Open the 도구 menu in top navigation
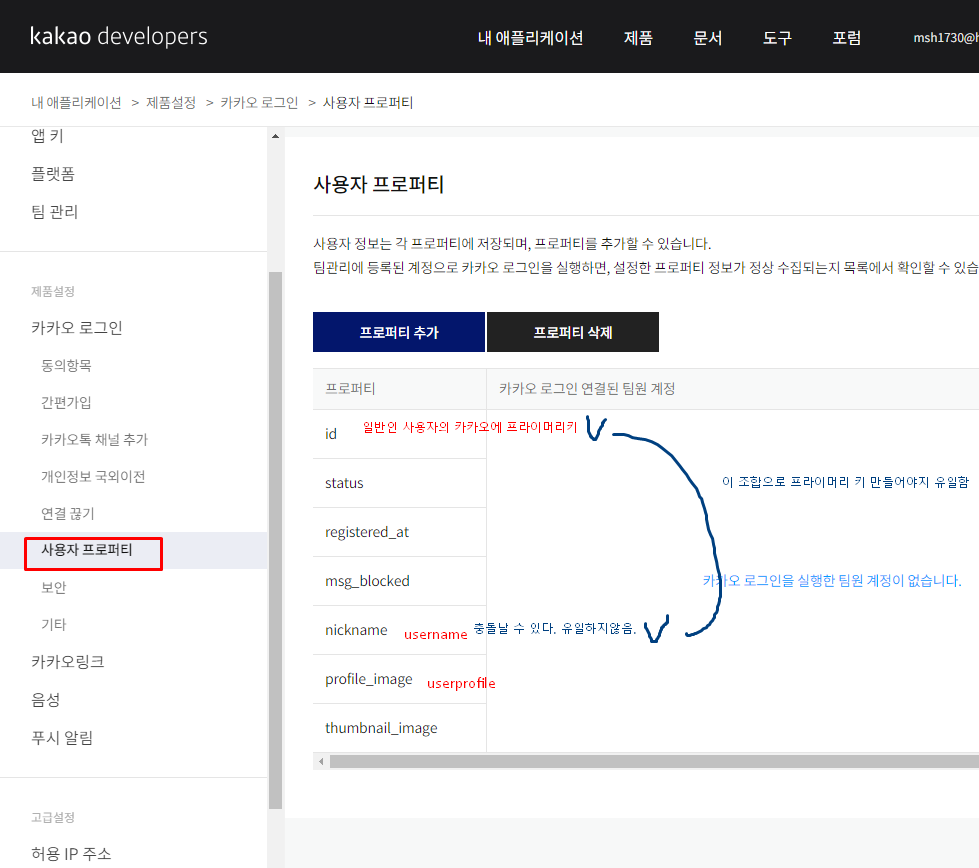The width and height of the screenshot is (979, 868). (777, 37)
